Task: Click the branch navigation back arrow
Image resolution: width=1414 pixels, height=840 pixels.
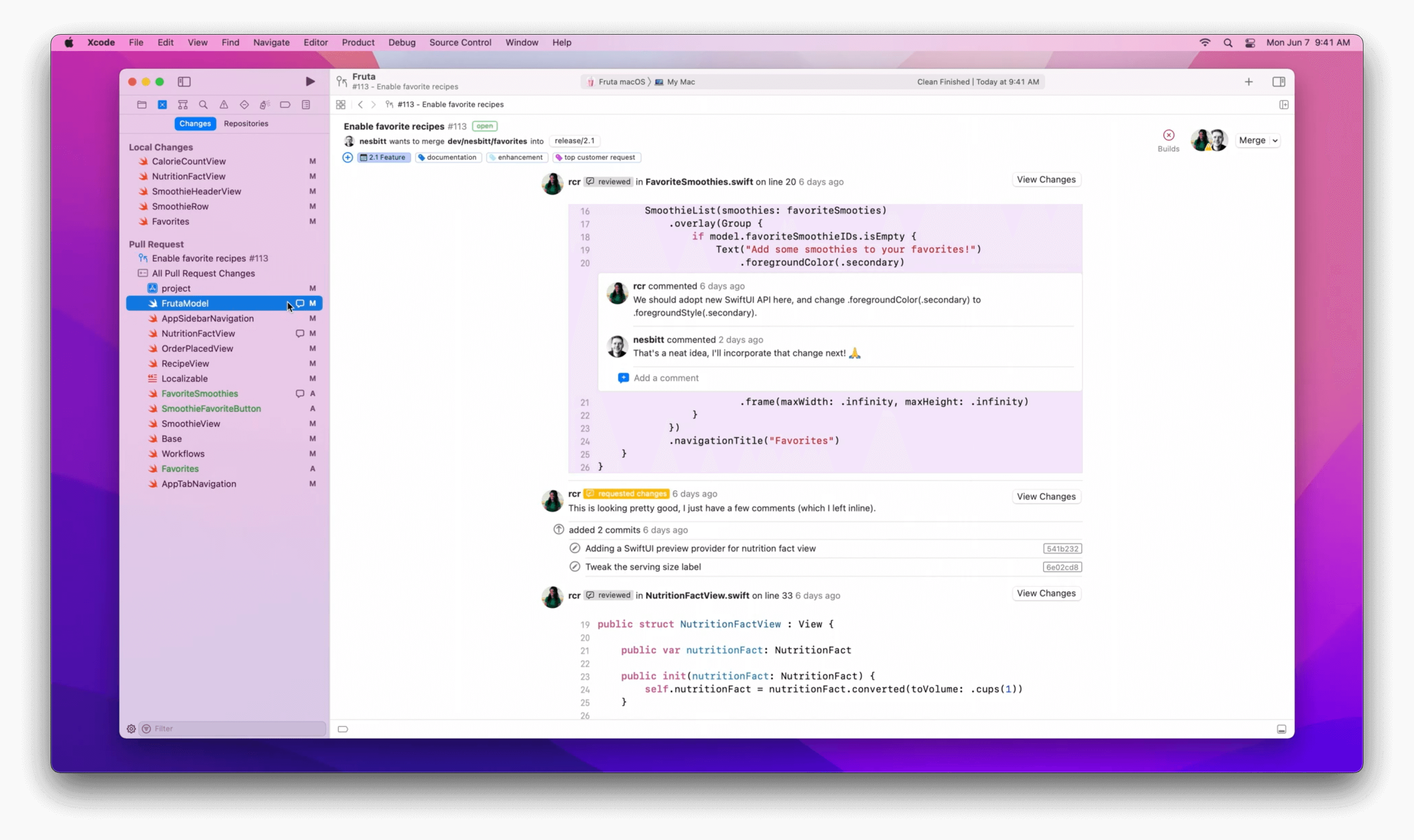Action: click(360, 104)
